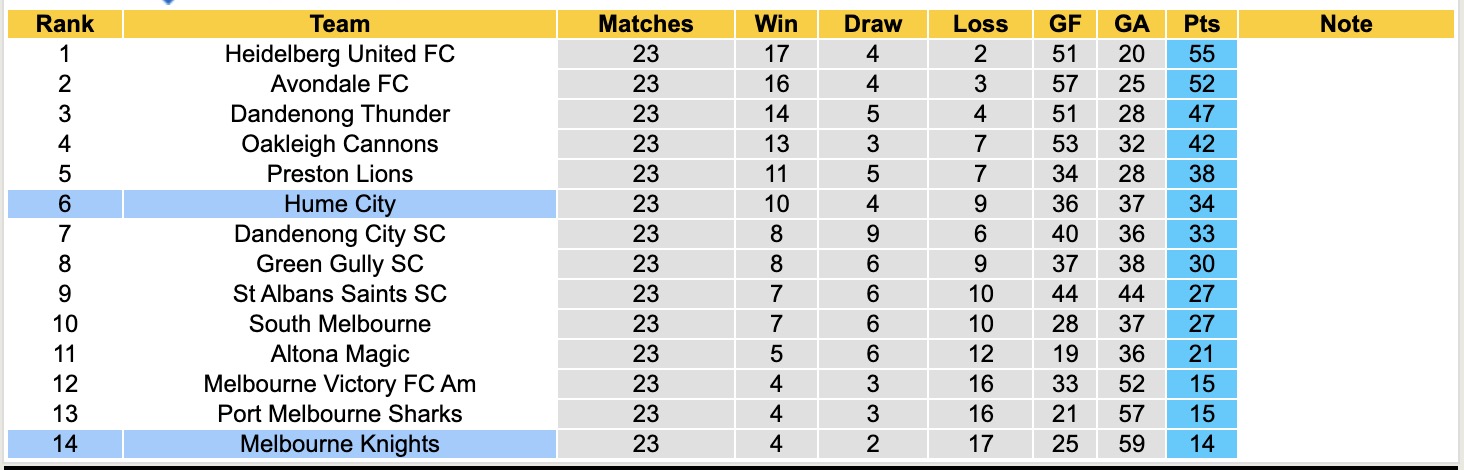Viewport: 1464px width, 470px height.
Task: Click on Dandenong Thunder team name
Action: 340,114
